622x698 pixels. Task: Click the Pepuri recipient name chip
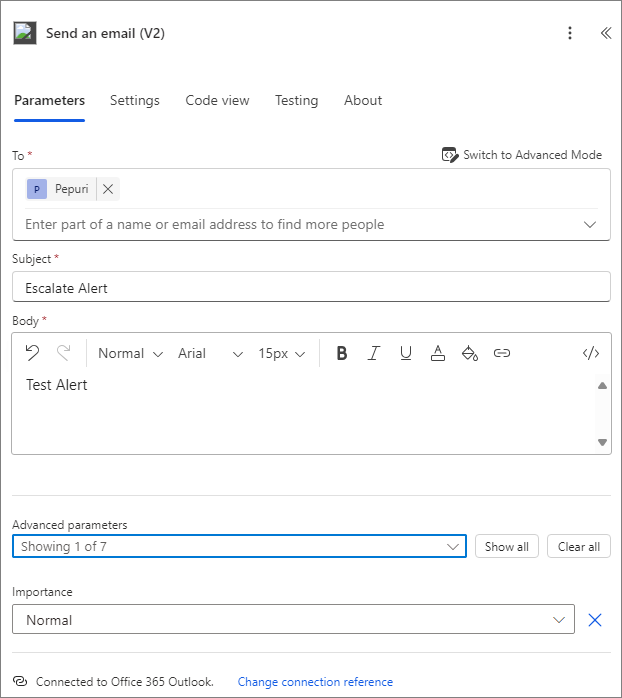click(x=72, y=189)
